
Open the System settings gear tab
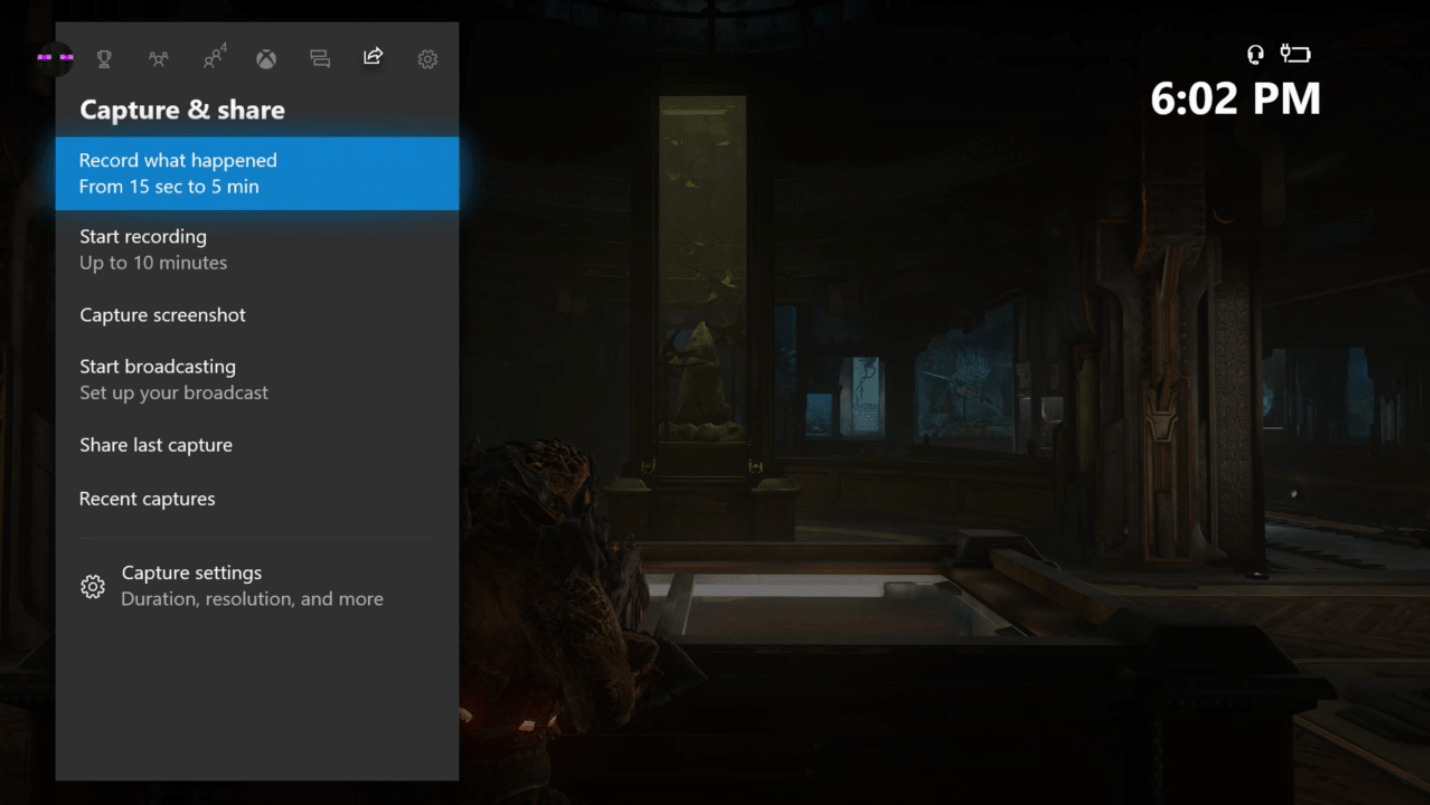pyautogui.click(x=427, y=59)
